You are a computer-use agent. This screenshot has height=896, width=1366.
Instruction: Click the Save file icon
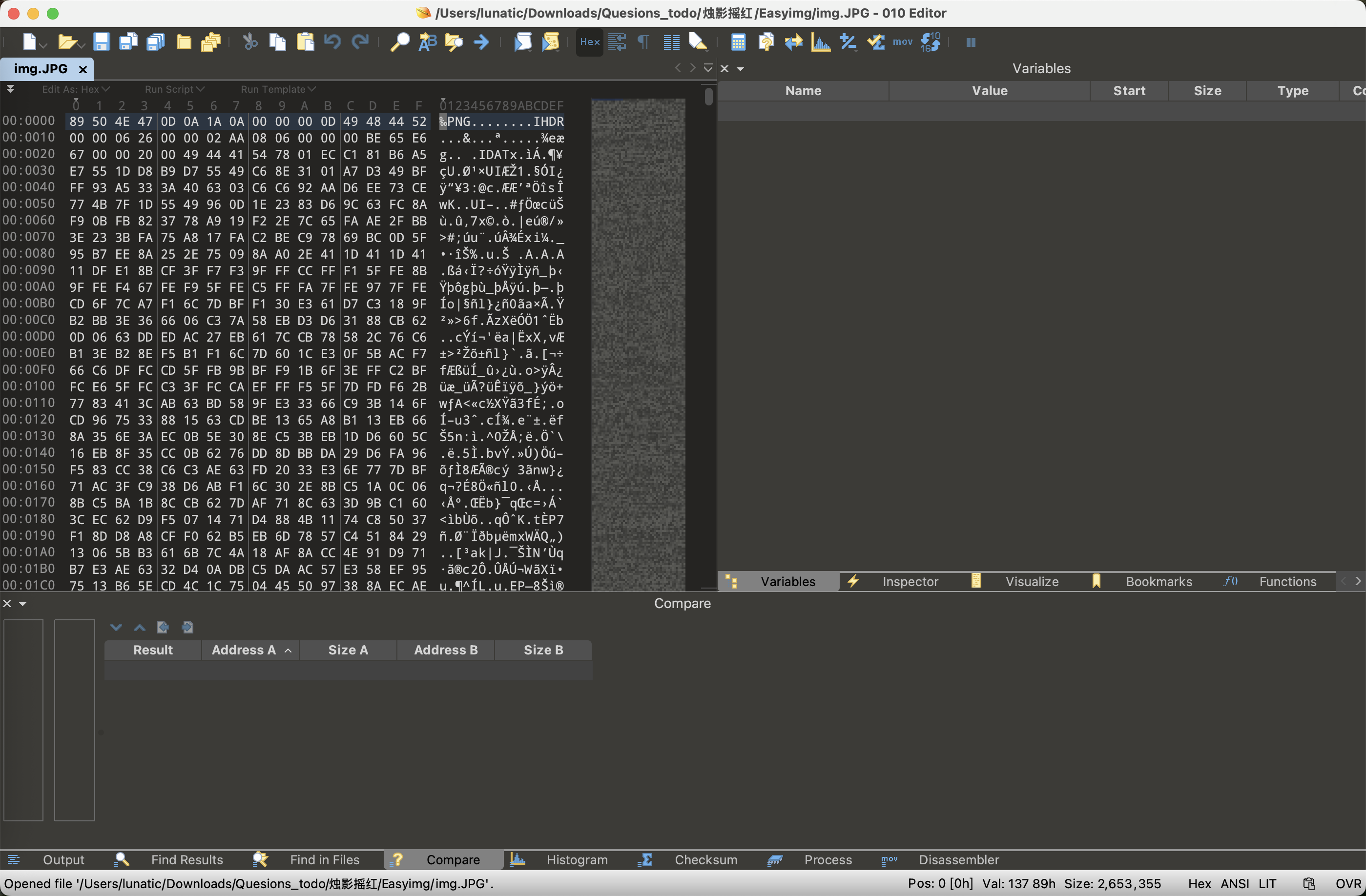101,42
